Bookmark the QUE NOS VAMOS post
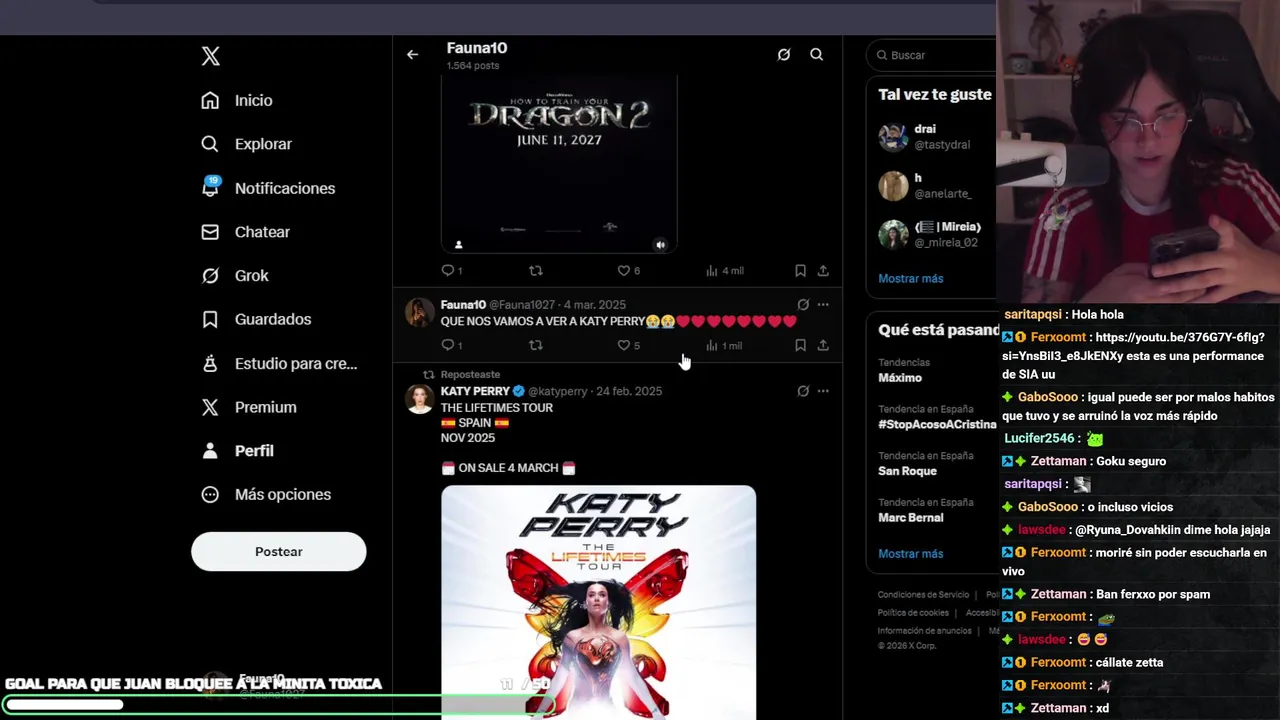1280x720 pixels. click(800, 346)
